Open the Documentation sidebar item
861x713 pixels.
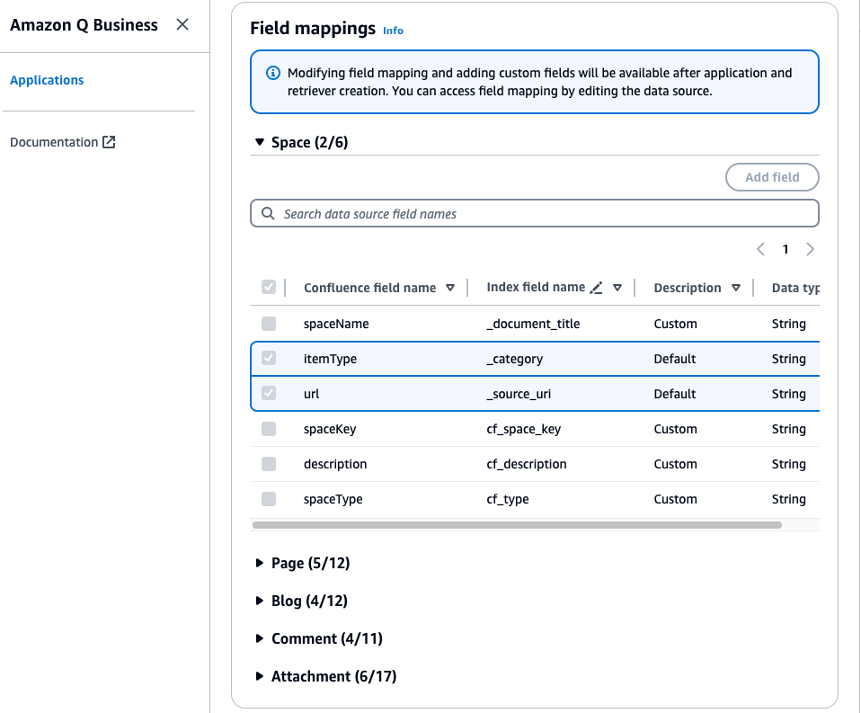click(x=54, y=142)
